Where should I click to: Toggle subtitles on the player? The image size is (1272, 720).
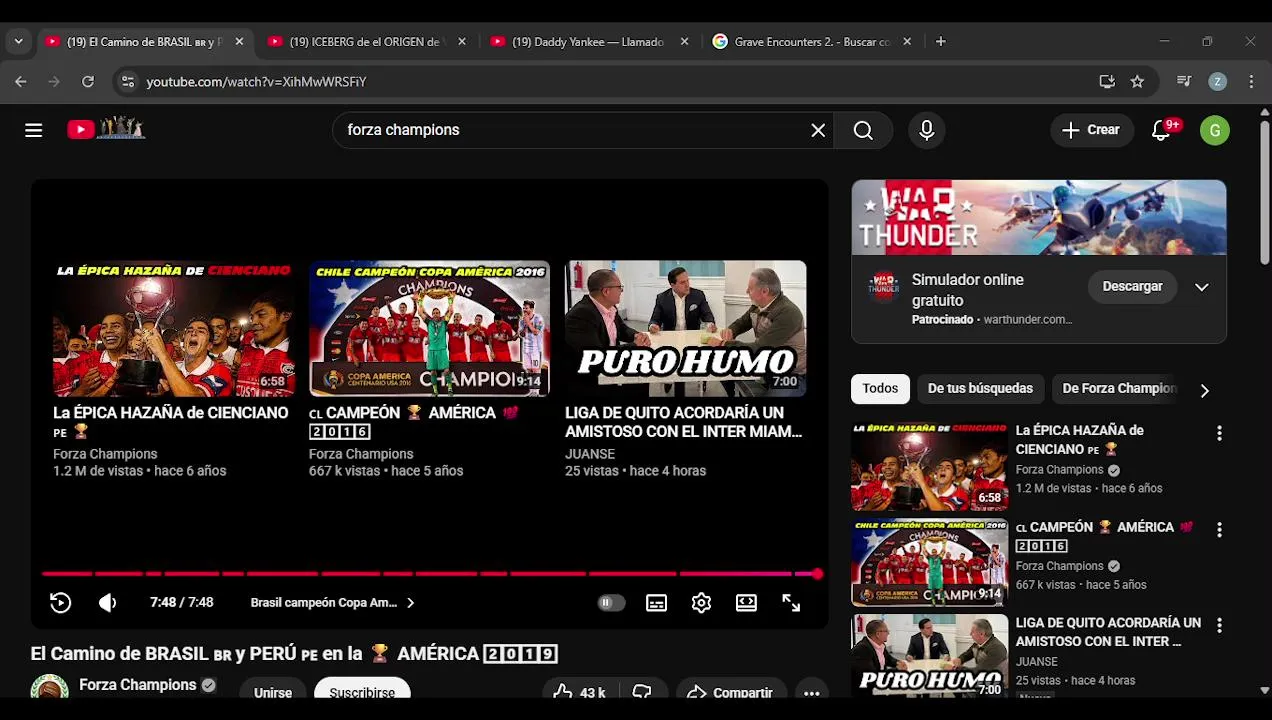(x=656, y=603)
